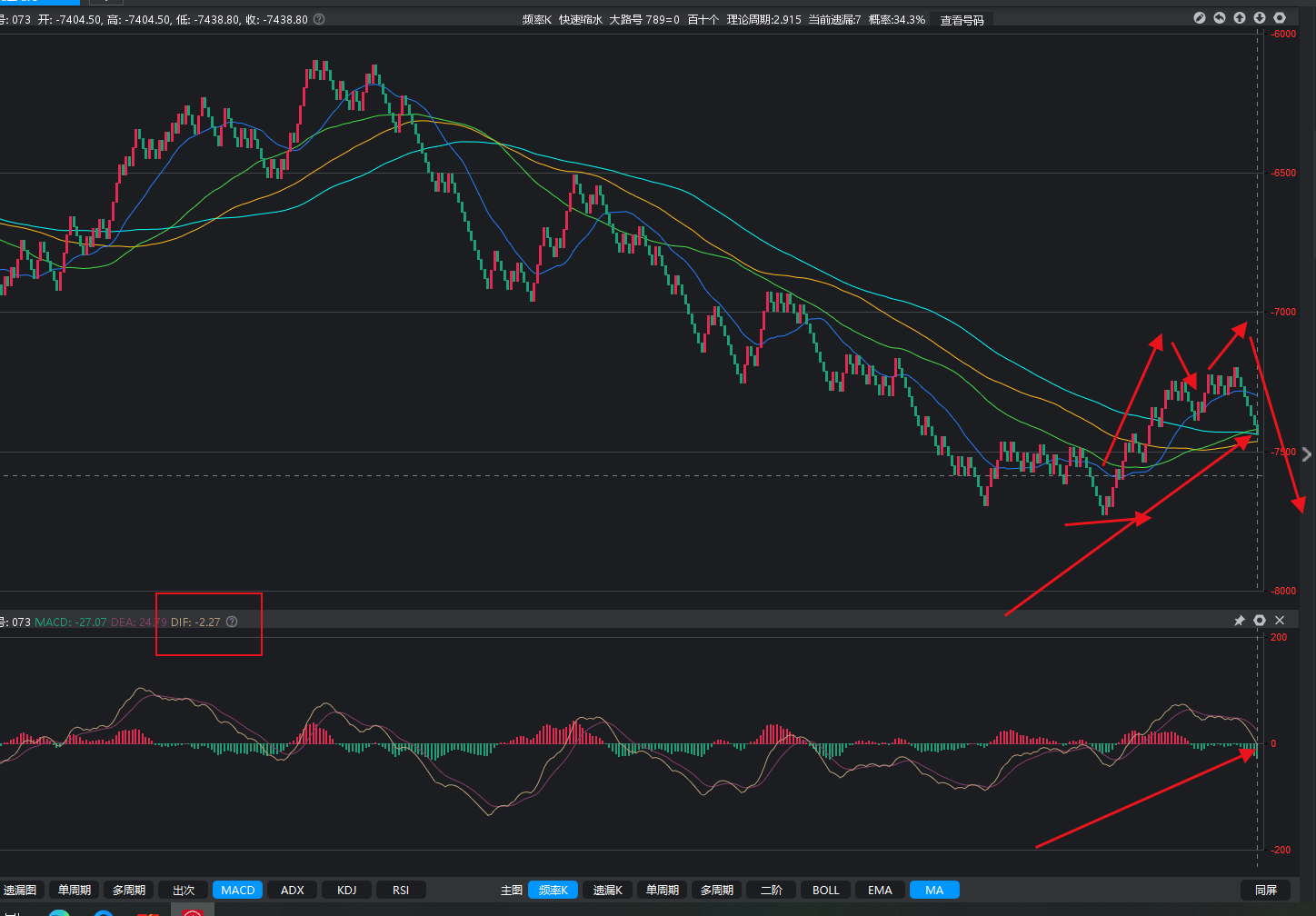Screen dimensions: 1316x916
Task: Click the 同屏 button
Action: (x=1266, y=890)
